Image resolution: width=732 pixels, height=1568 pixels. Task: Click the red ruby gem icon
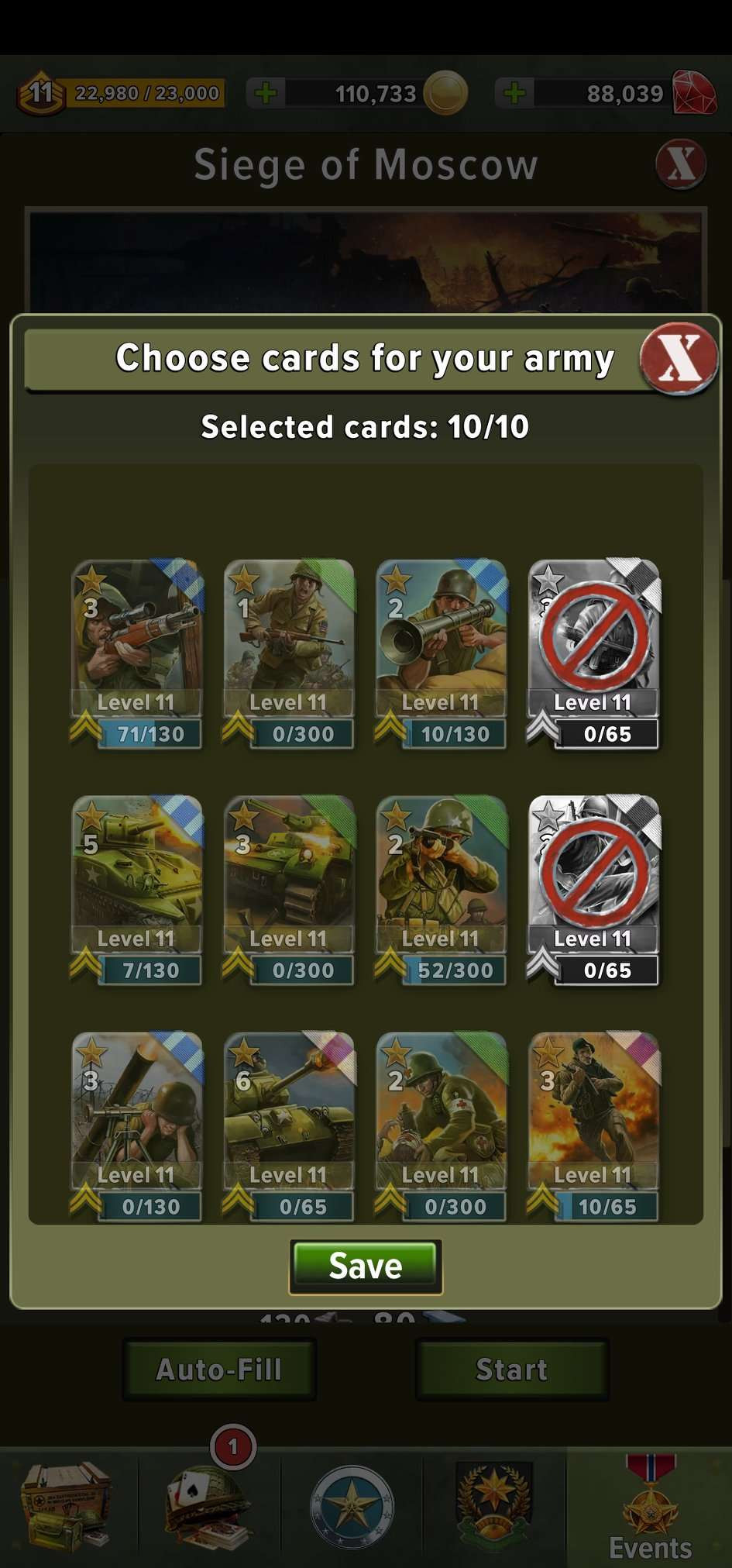click(694, 93)
